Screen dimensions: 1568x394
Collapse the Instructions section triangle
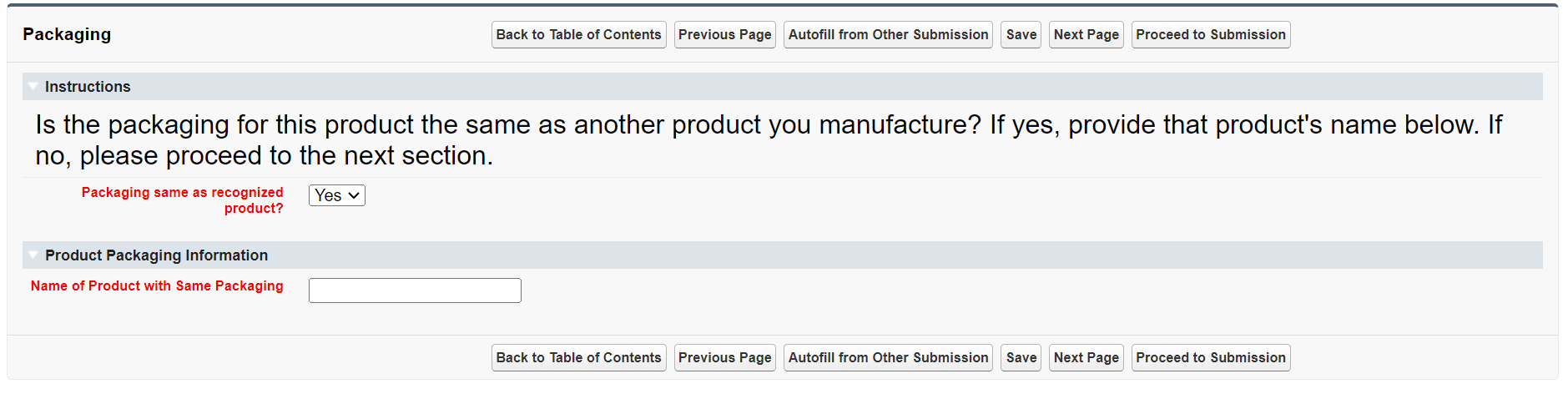[33, 86]
